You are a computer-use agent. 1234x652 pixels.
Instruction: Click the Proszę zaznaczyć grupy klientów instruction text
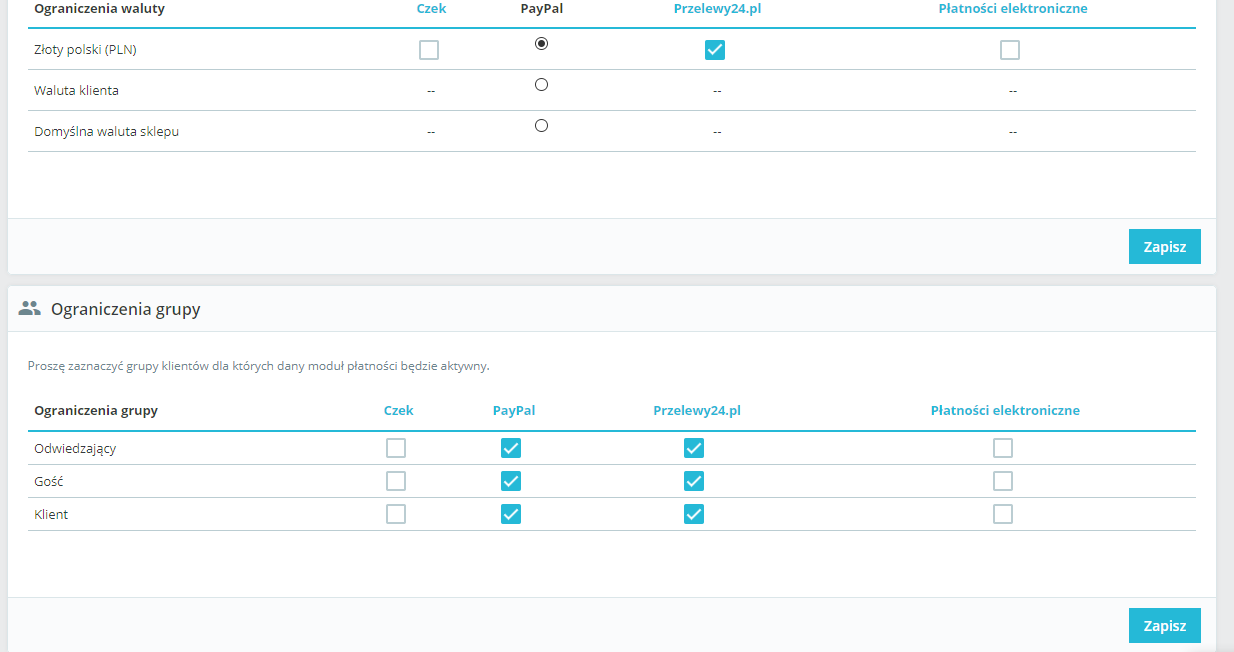pos(259,366)
